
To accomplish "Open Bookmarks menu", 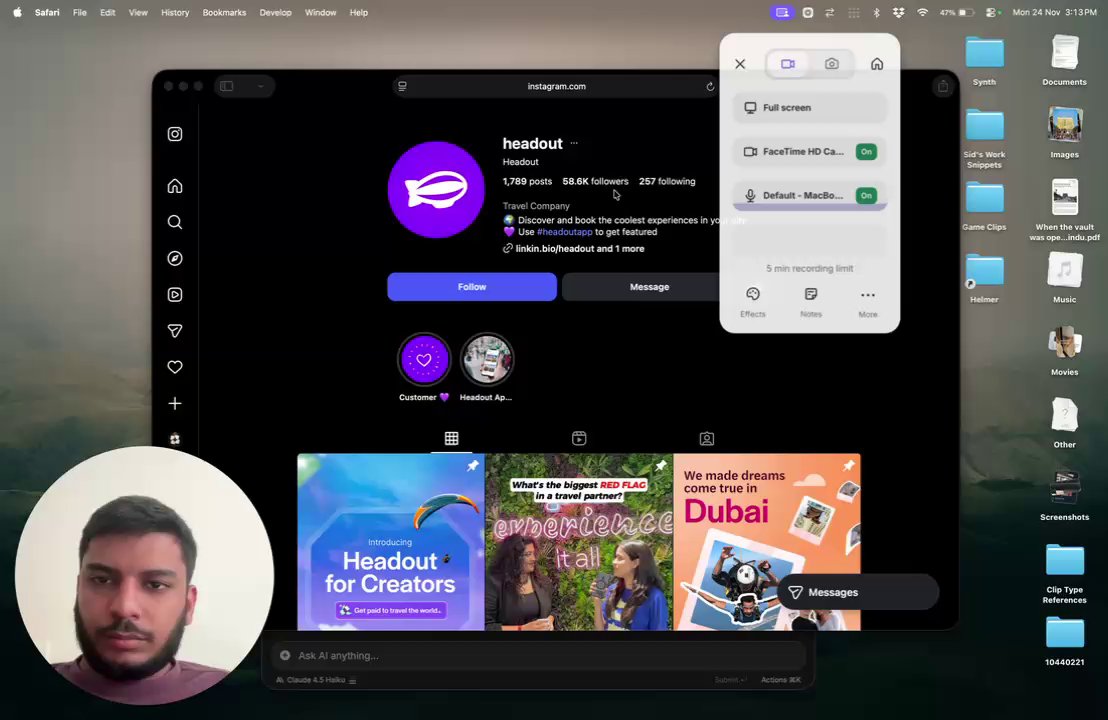I will [x=224, y=13].
